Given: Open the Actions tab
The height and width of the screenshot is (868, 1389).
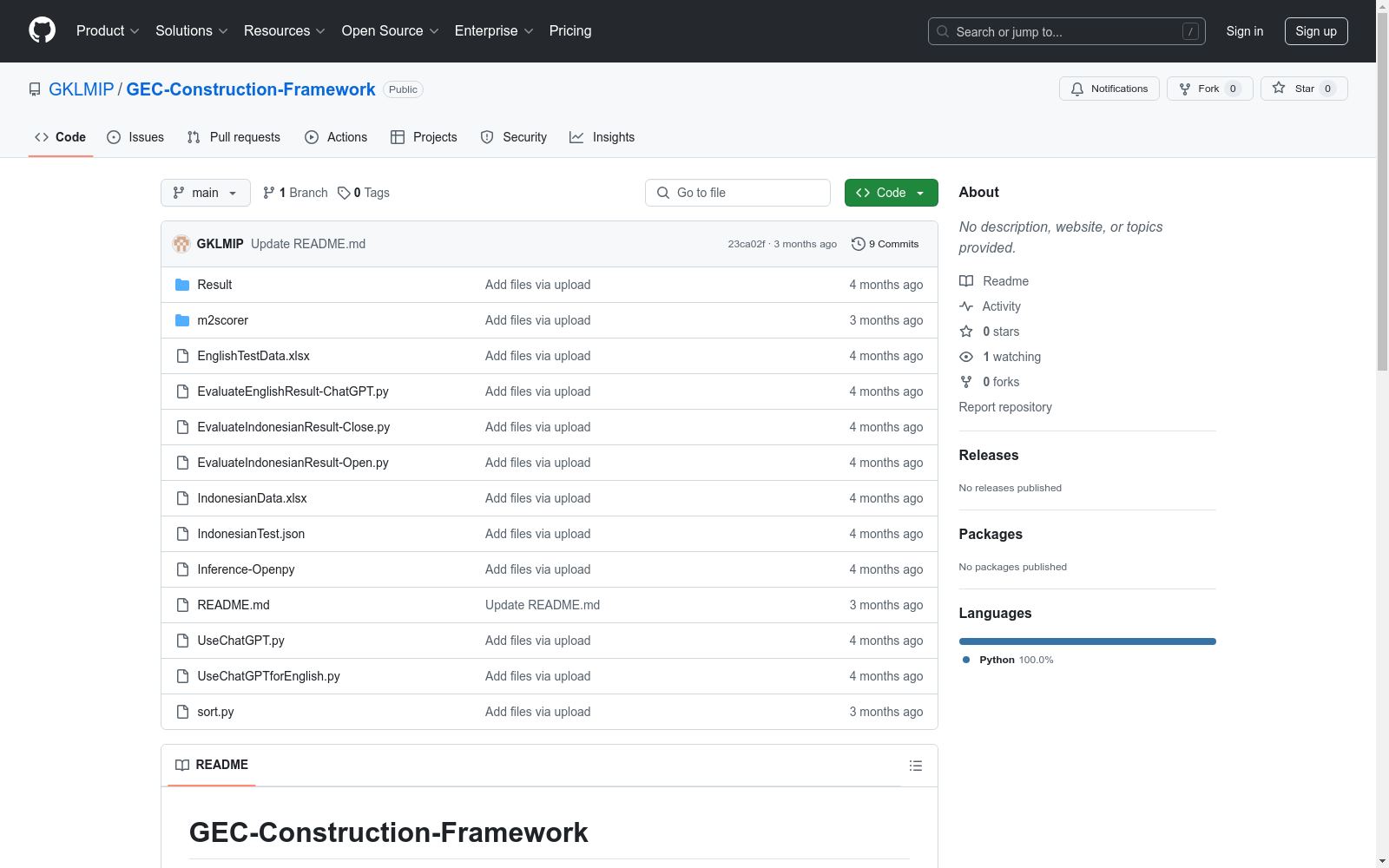Looking at the screenshot, I should 337,137.
